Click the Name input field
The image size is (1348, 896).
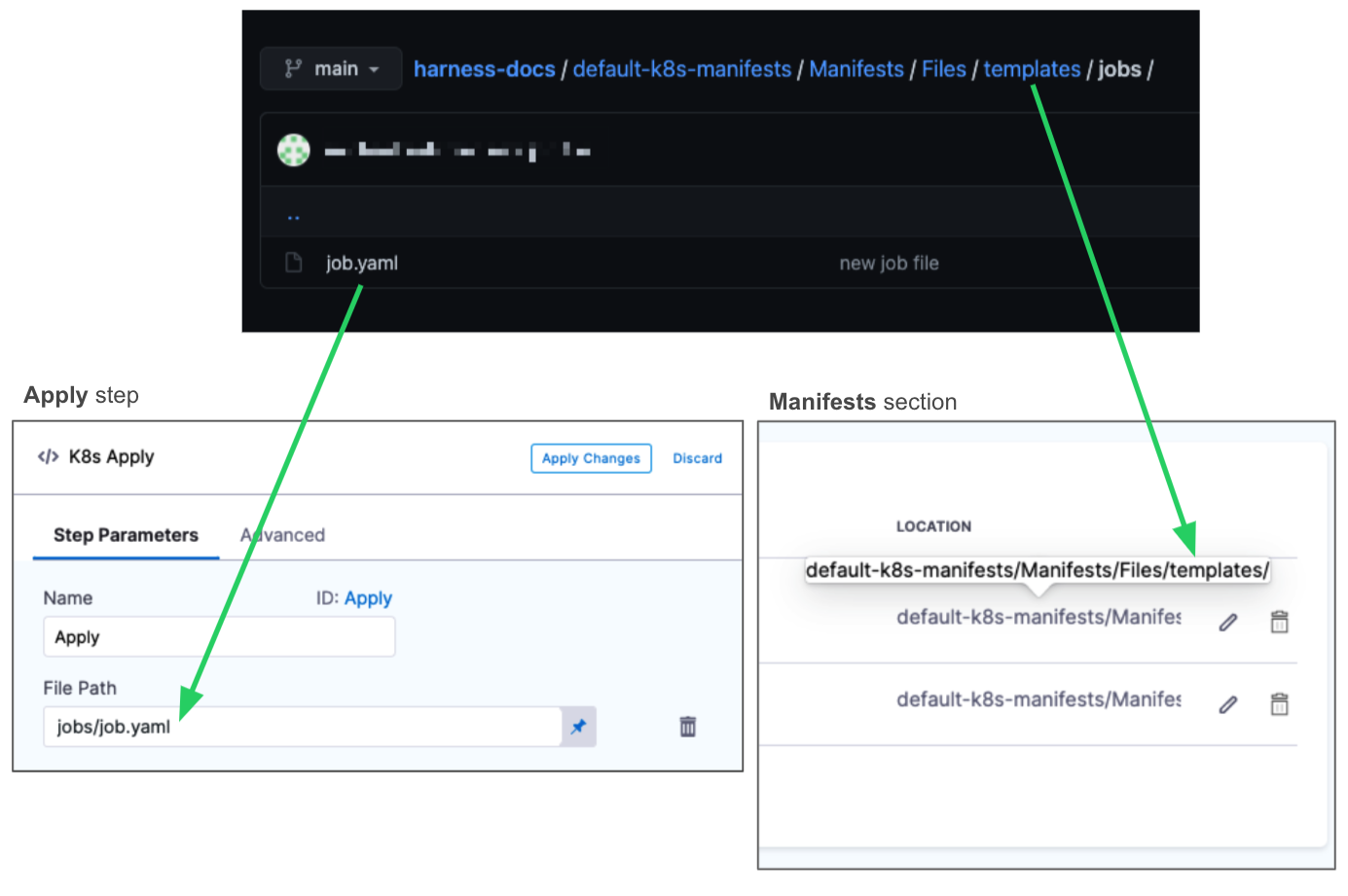(x=219, y=637)
